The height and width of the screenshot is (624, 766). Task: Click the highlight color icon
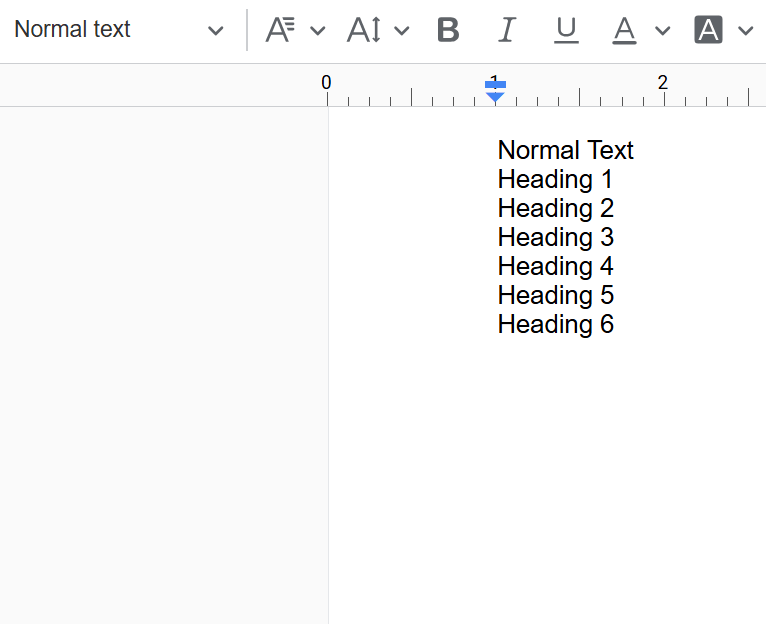(708, 30)
